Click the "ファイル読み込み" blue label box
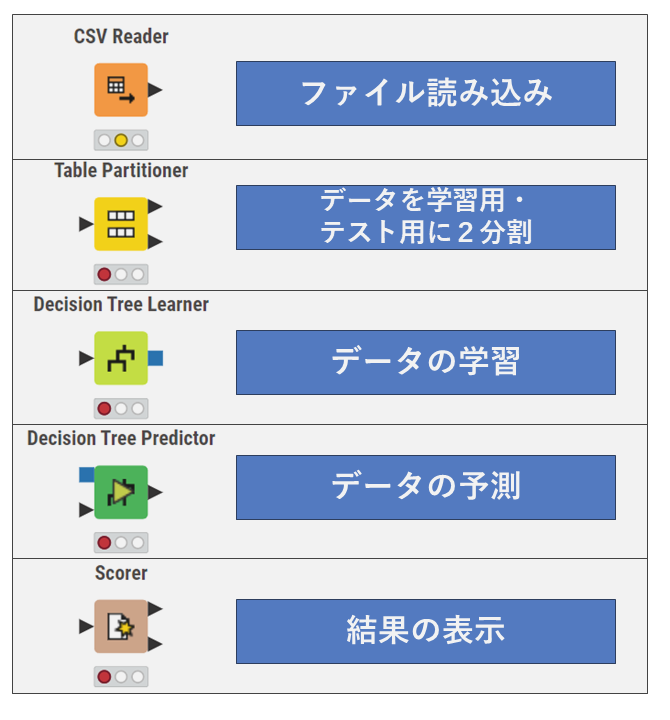The image size is (670, 720). click(425, 93)
